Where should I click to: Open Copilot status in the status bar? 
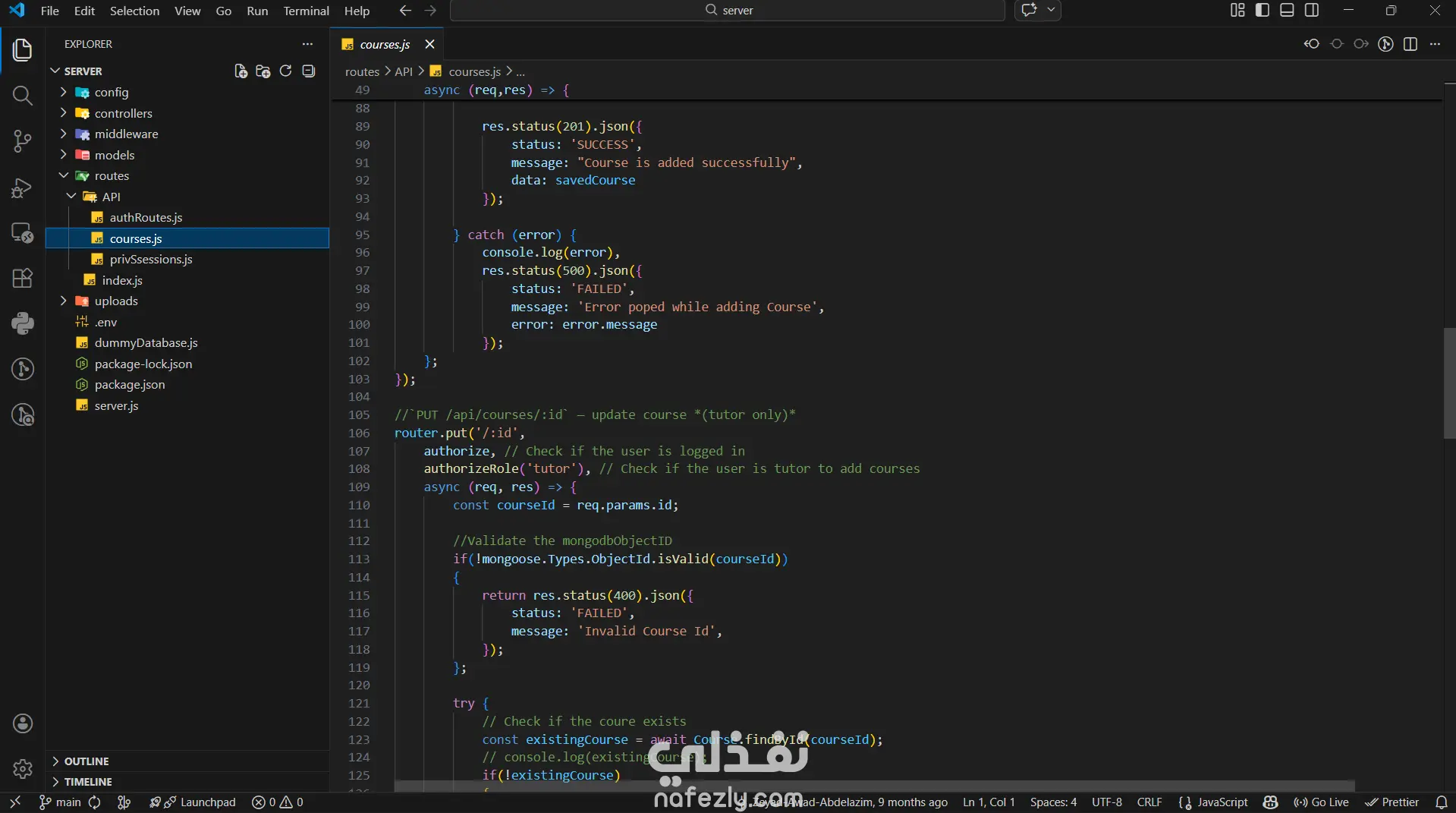[x=1271, y=802]
